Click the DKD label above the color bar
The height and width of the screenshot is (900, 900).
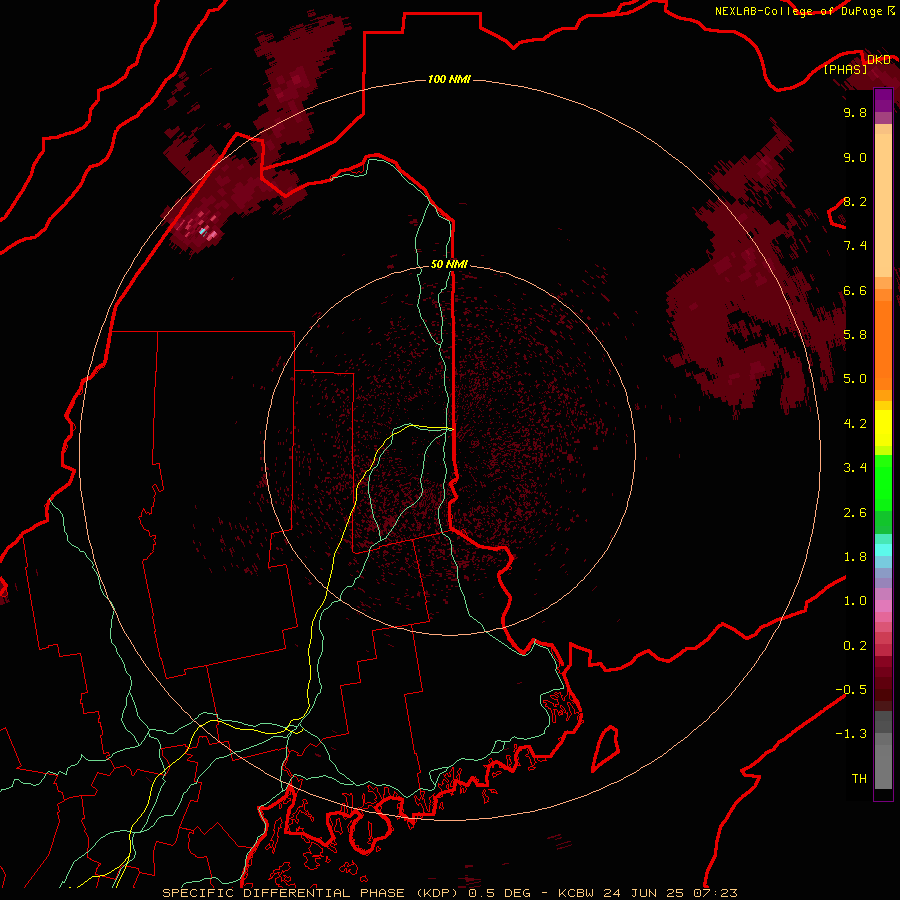(879, 60)
